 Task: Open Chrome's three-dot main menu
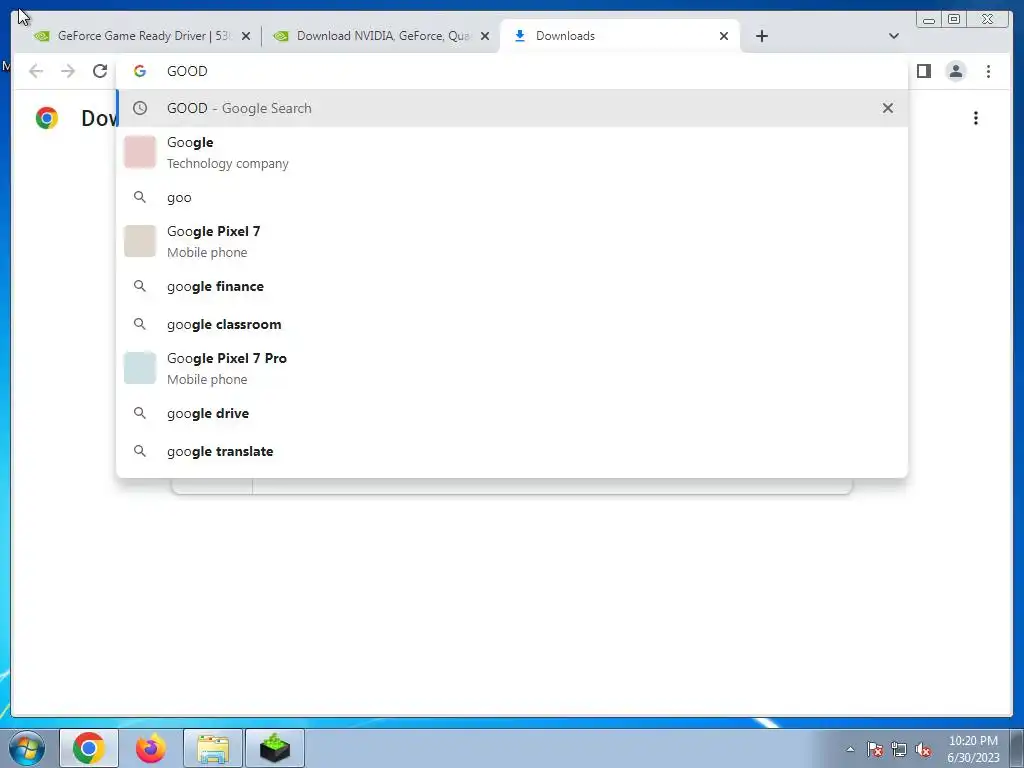tap(988, 71)
